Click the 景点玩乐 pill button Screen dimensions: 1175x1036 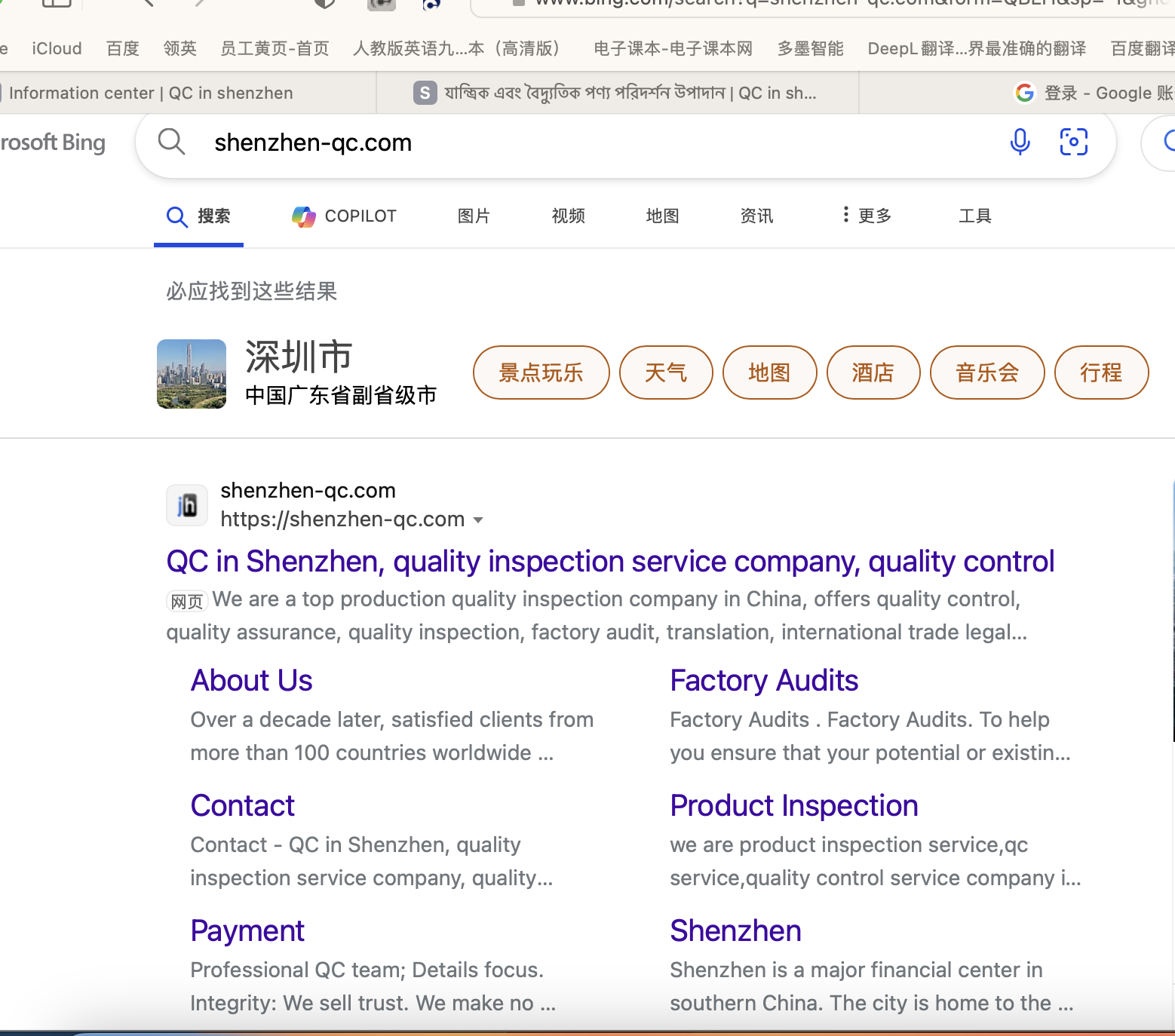click(541, 372)
